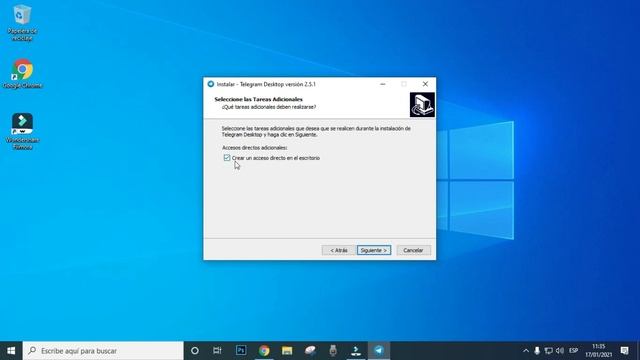Screen dimensions: 640x360
Task: Go back with the Atrás button
Action: (x=338, y=250)
